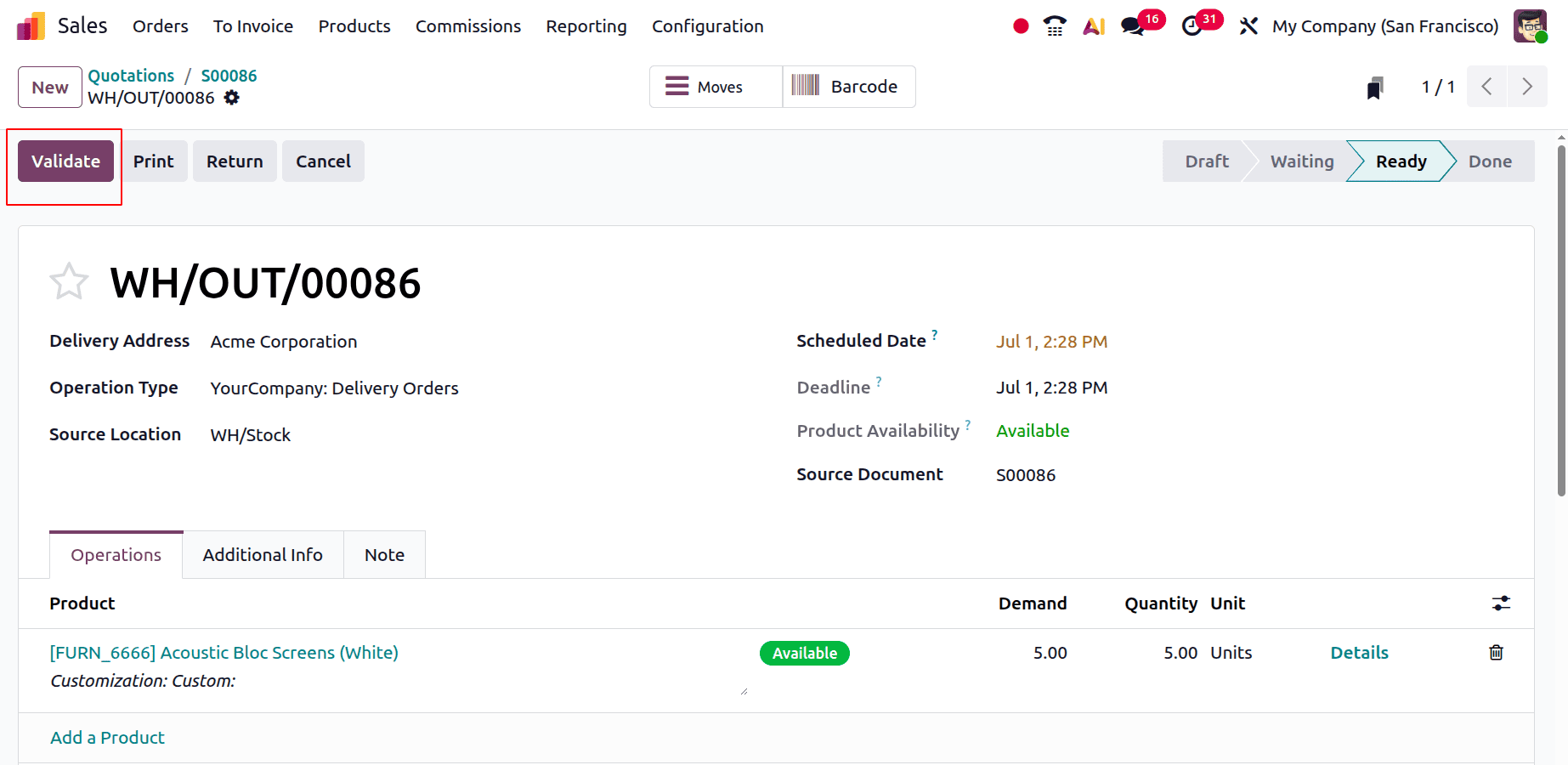Click the S00086 breadcrumb link
The image size is (1568, 765).
[229, 76]
